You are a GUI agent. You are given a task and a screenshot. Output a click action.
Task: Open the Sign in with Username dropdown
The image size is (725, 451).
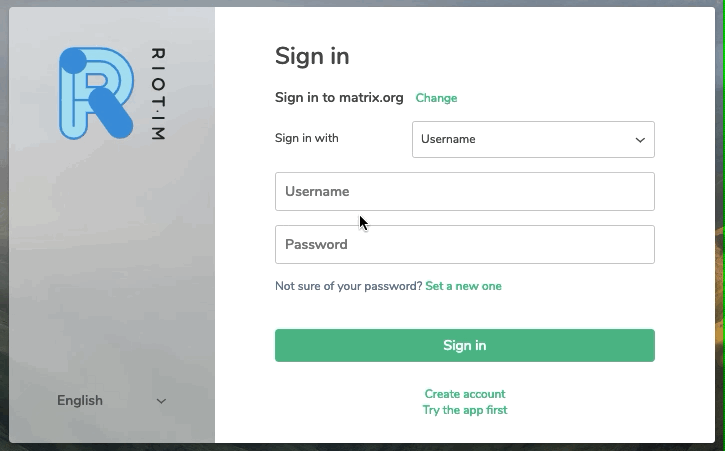(x=533, y=139)
